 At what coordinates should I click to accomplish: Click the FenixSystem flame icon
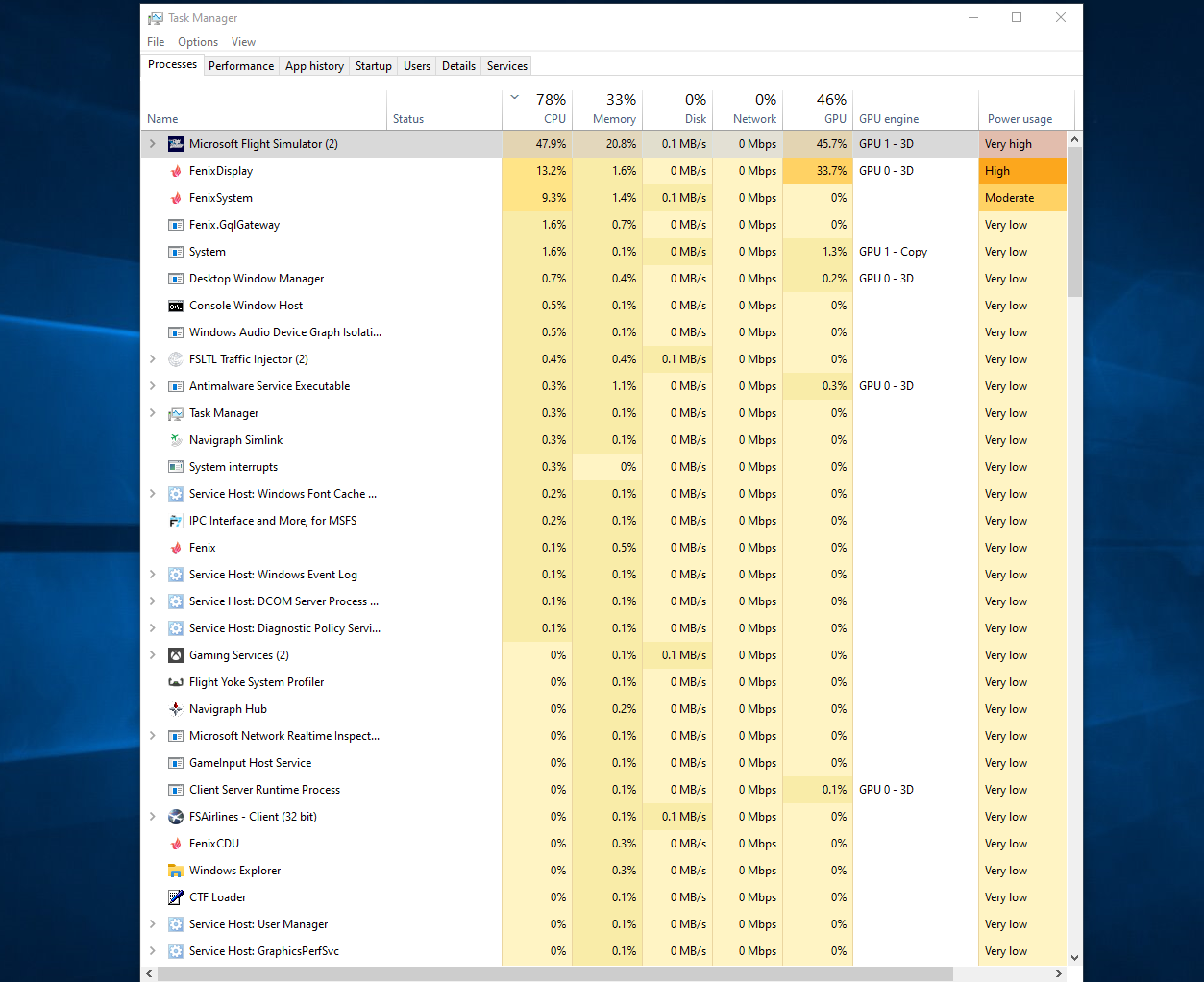click(x=176, y=198)
